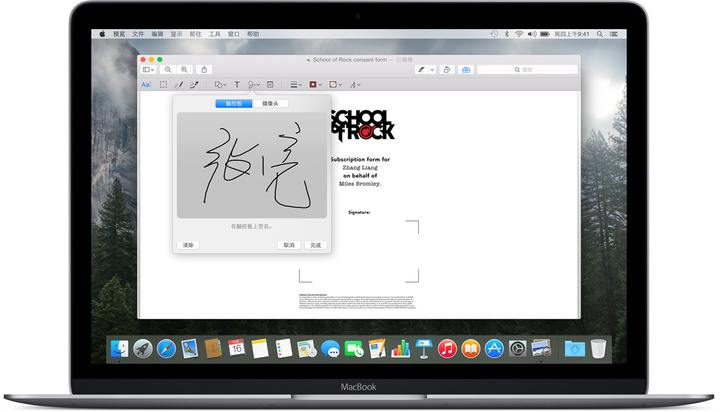The height and width of the screenshot is (412, 720).
Task: Select the rectangular selection tool
Action: [x=164, y=85]
